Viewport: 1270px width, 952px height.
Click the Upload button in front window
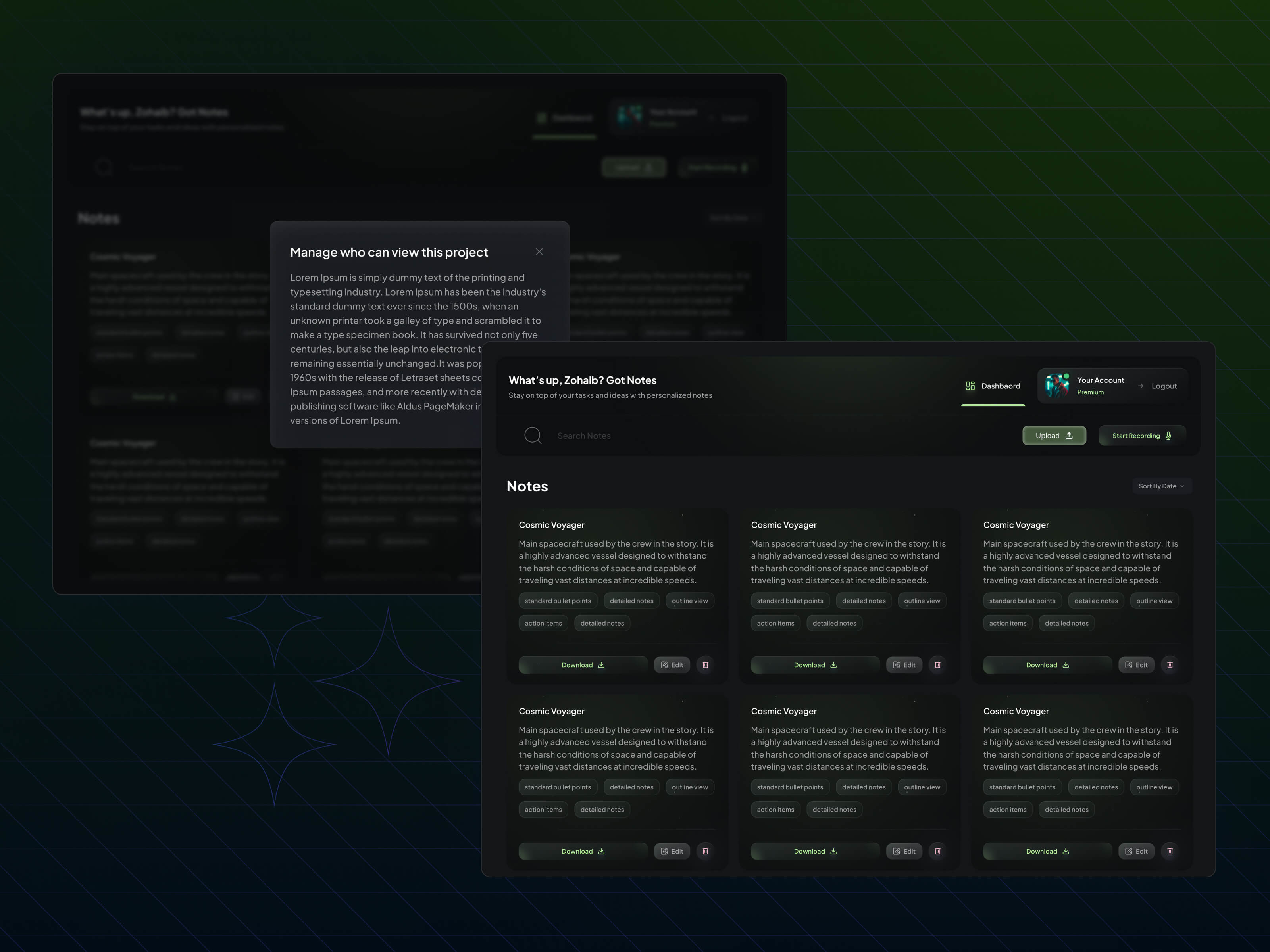(x=1054, y=436)
